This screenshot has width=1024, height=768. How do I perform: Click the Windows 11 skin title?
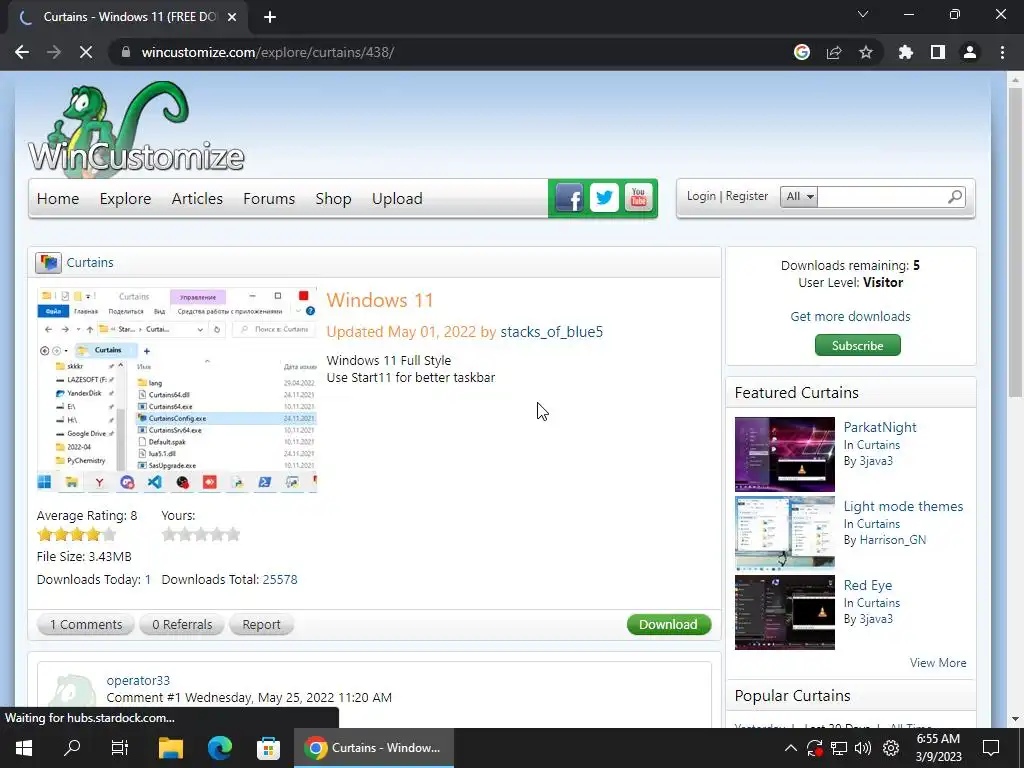[x=380, y=300]
